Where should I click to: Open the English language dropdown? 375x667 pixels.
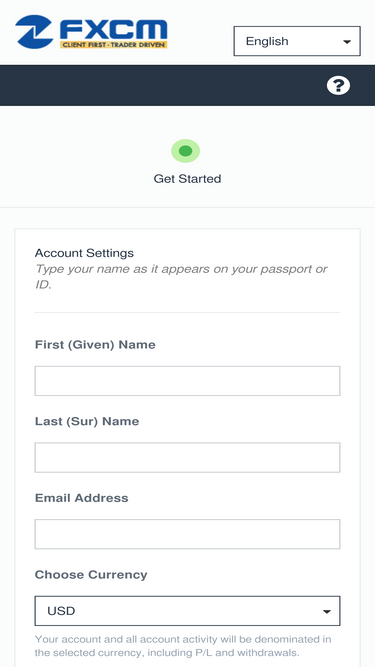(x=297, y=41)
